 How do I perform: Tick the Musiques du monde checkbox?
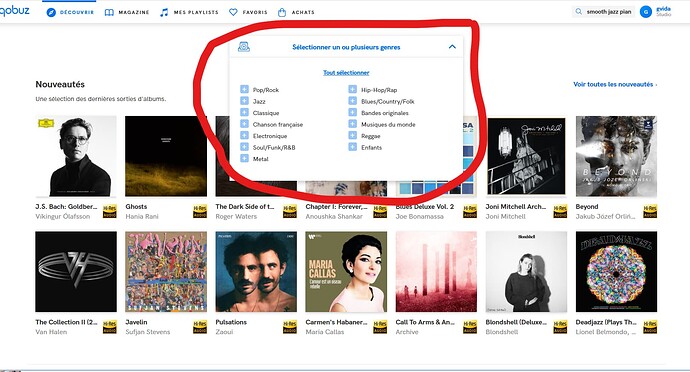[x=352, y=124]
